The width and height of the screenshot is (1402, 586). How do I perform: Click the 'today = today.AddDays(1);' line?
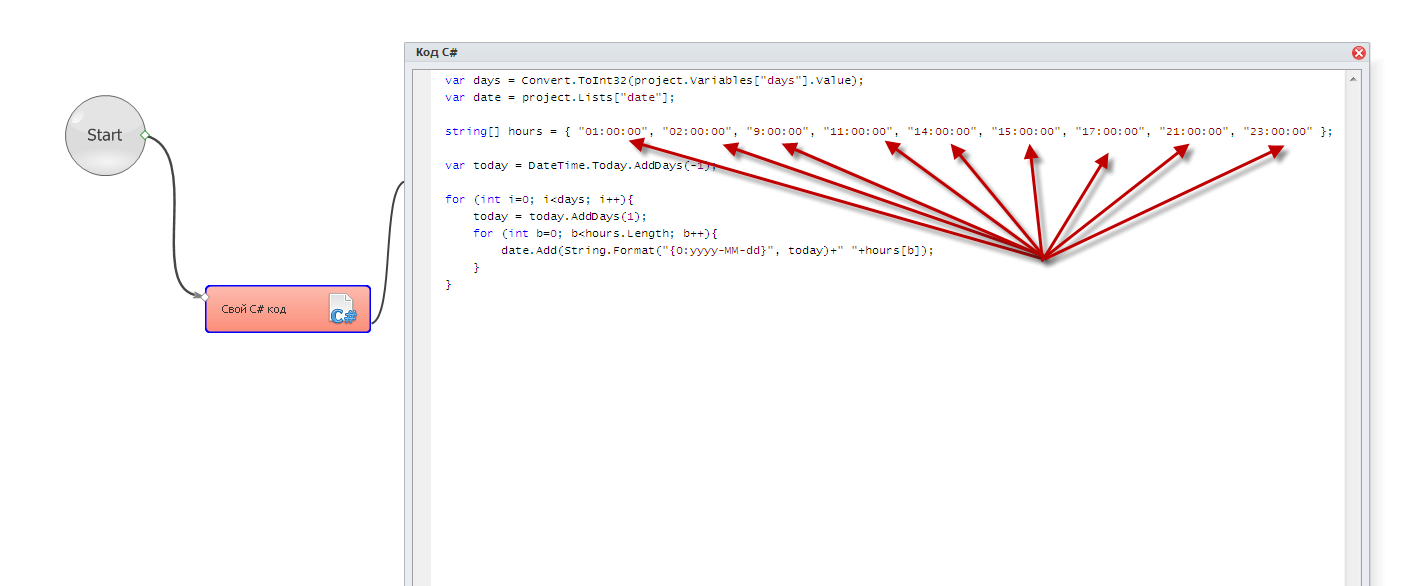point(561,216)
